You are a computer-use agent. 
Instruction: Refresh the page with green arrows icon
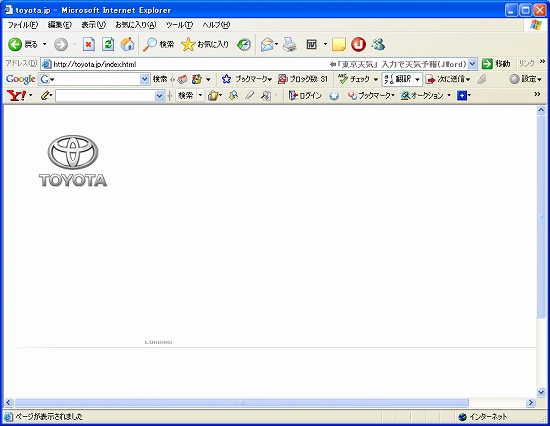[108, 44]
